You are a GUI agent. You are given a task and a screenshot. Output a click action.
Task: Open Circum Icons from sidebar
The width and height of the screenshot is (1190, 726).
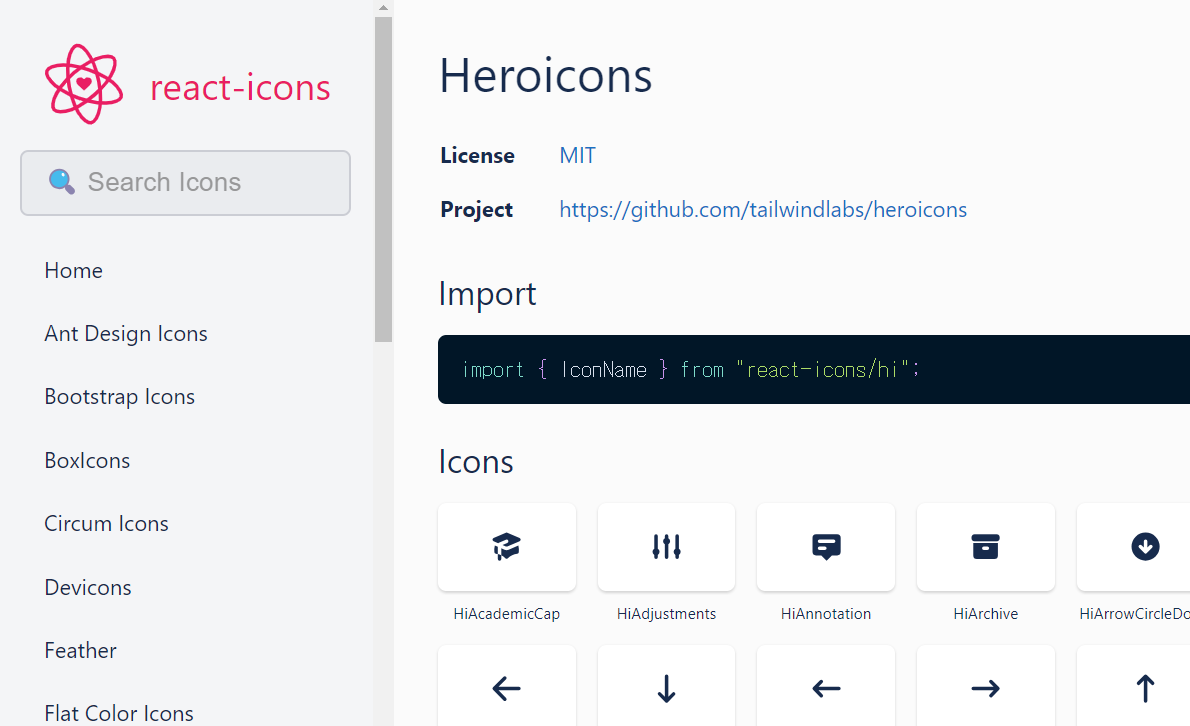click(106, 523)
